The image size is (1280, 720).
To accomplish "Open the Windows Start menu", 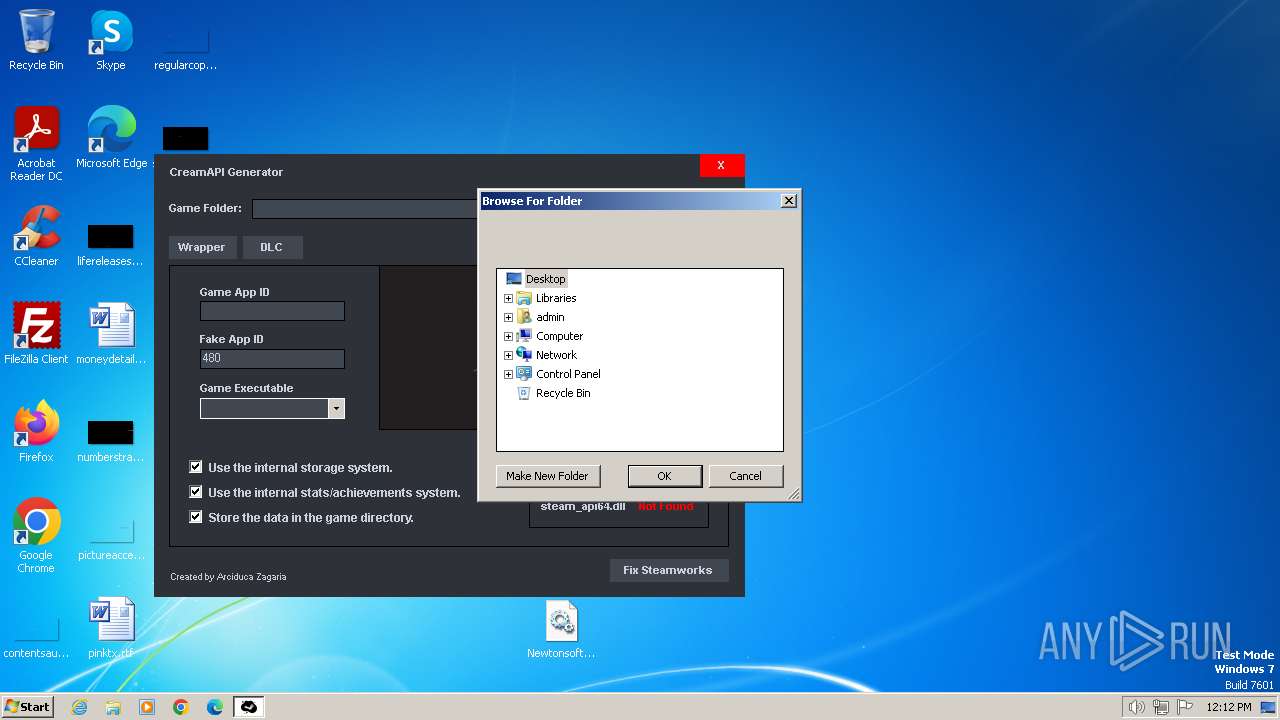I will pyautogui.click(x=27, y=706).
